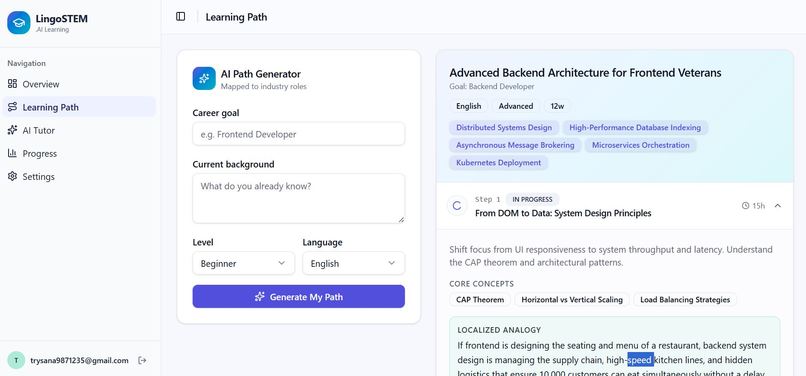Click the highlighted word speed
The height and width of the screenshot is (376, 806).
[640, 360]
